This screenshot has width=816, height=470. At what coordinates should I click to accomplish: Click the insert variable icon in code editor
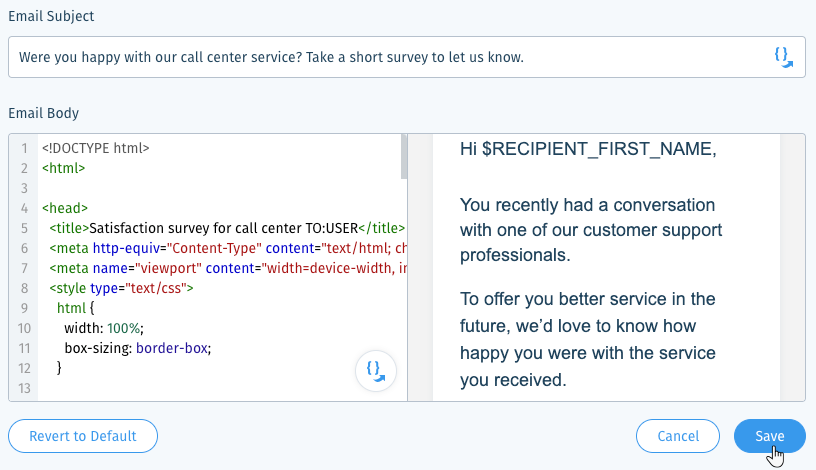pyautogui.click(x=376, y=371)
